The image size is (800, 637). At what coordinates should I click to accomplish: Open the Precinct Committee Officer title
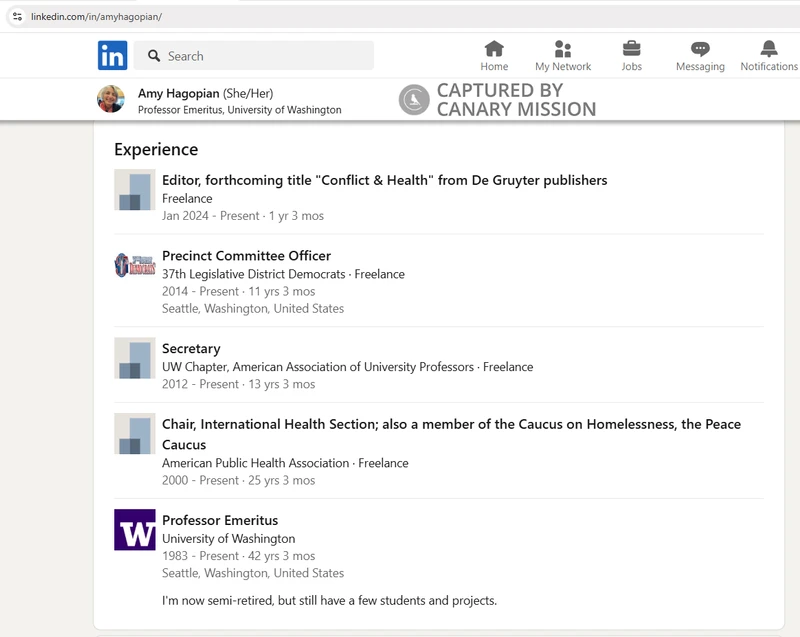point(246,256)
